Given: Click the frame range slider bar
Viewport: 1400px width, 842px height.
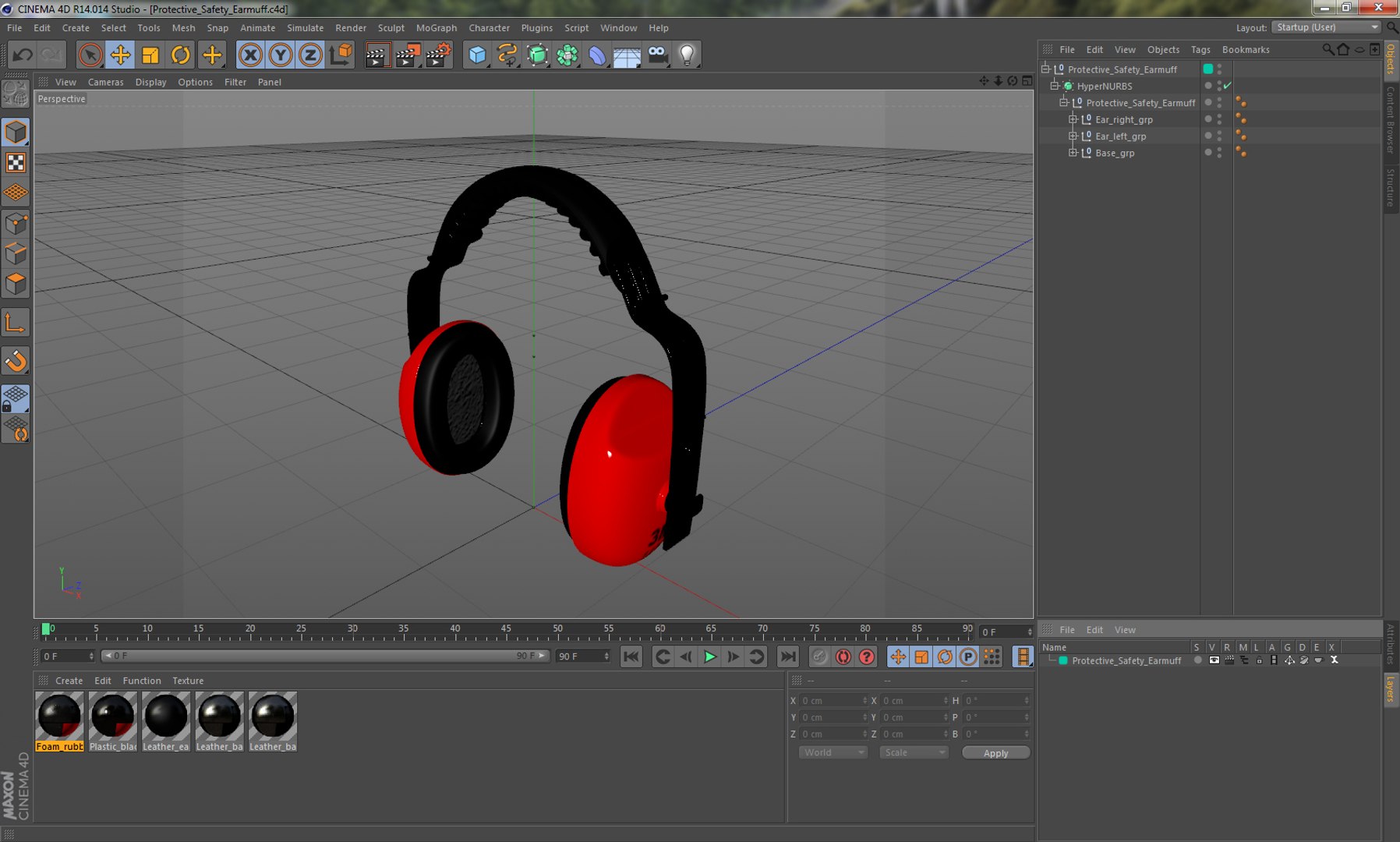Looking at the screenshot, I should [326, 656].
